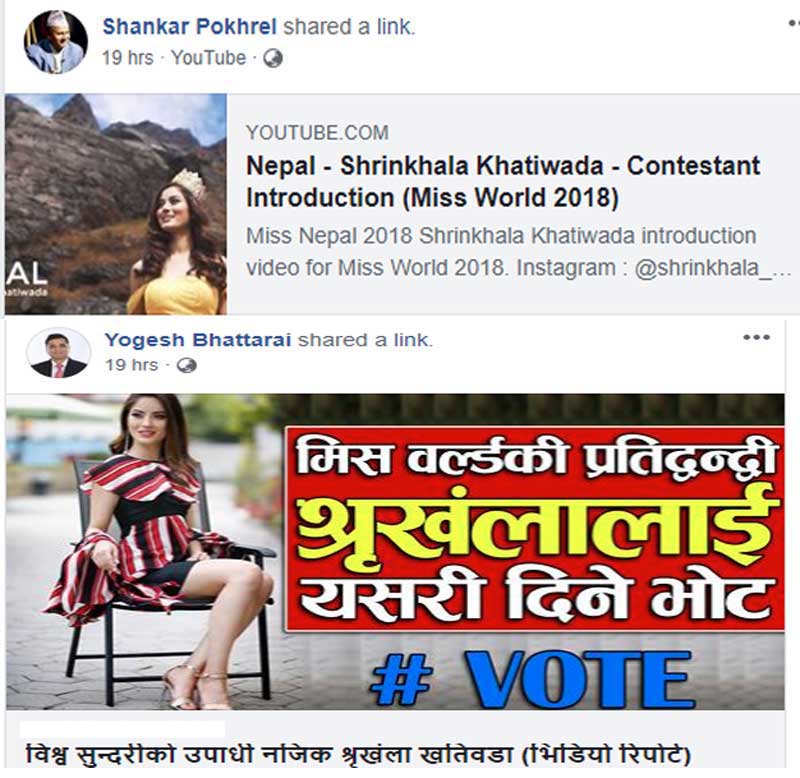Open the options menu on Shankar Pokhrel's post

tap(794, 23)
